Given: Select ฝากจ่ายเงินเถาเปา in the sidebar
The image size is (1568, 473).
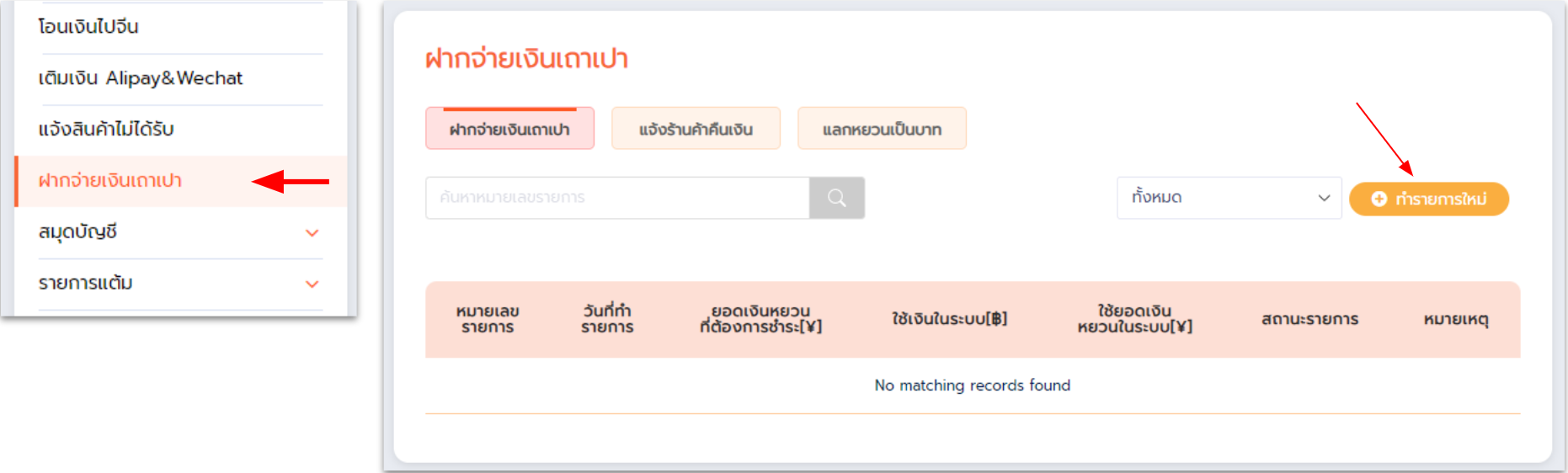Looking at the screenshot, I should [x=110, y=181].
